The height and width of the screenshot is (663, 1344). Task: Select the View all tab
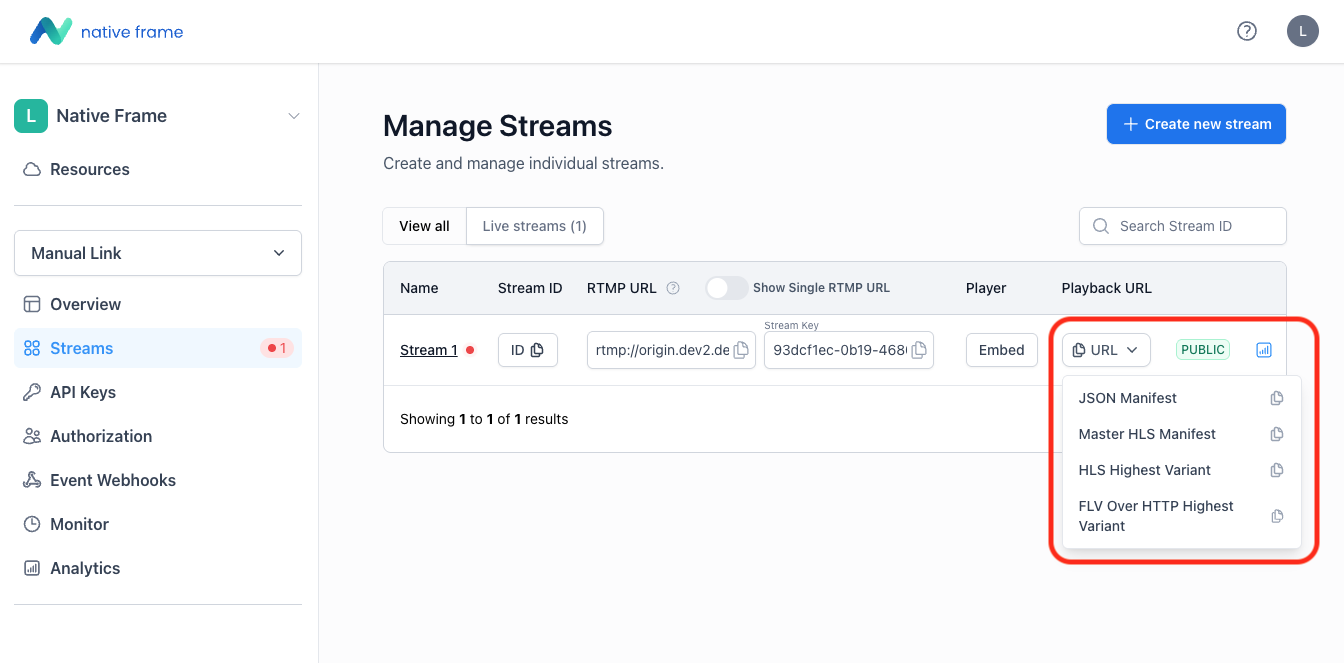click(424, 226)
